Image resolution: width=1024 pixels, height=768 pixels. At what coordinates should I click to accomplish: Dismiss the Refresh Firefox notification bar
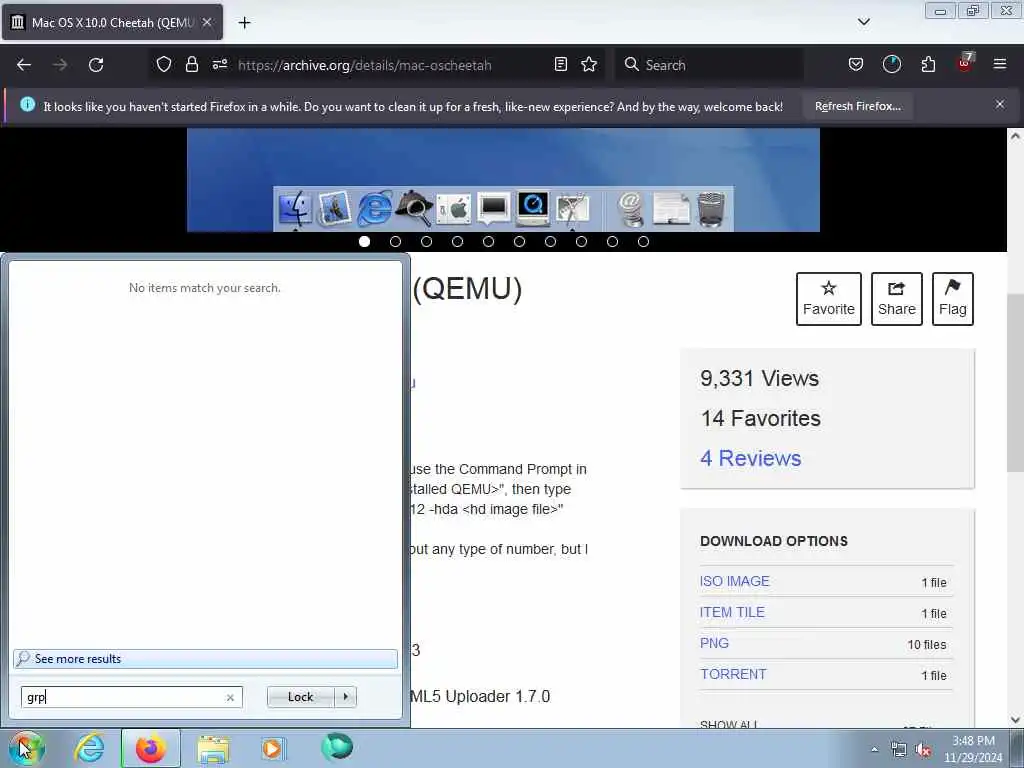[1000, 104]
